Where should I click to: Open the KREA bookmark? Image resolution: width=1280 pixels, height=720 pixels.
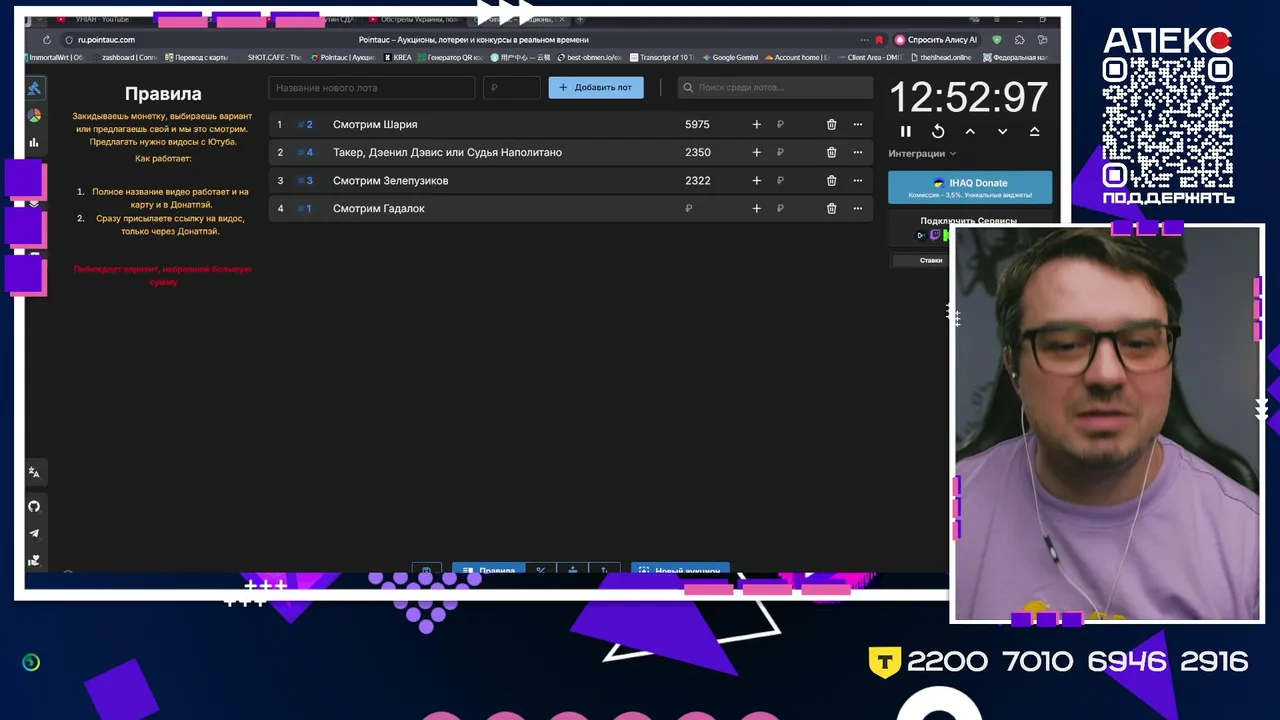pos(398,57)
